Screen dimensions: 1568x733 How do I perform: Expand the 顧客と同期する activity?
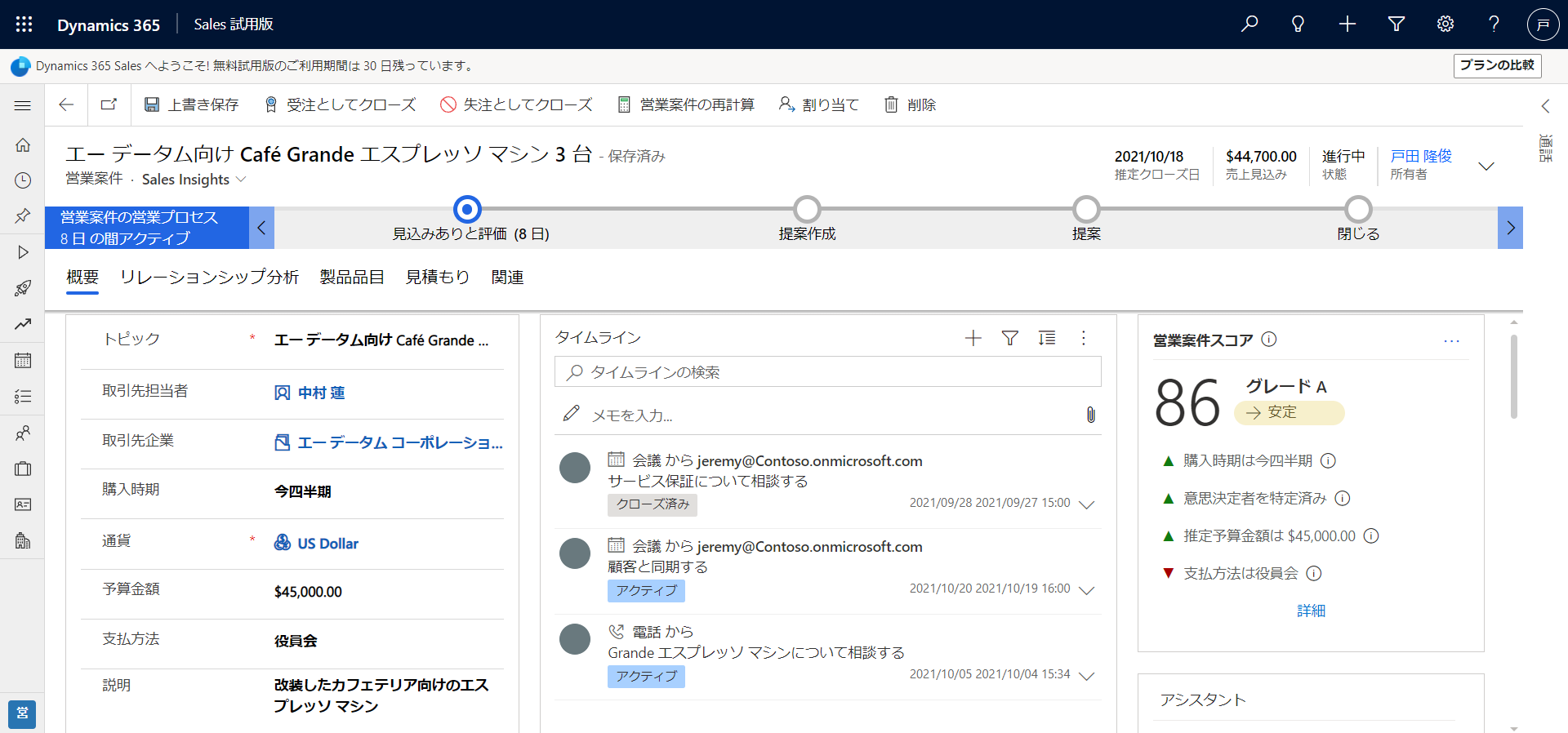point(1086,589)
